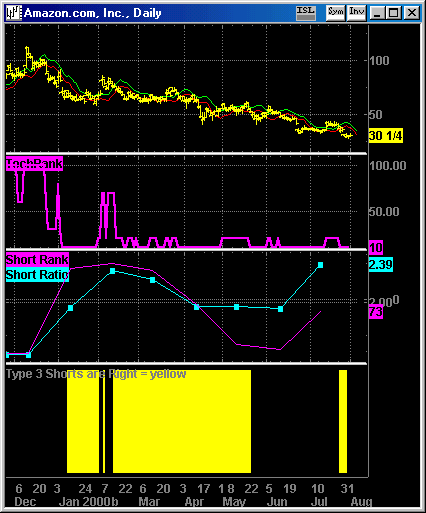
Task: Click the 50 price axis label
Action: [376, 115]
